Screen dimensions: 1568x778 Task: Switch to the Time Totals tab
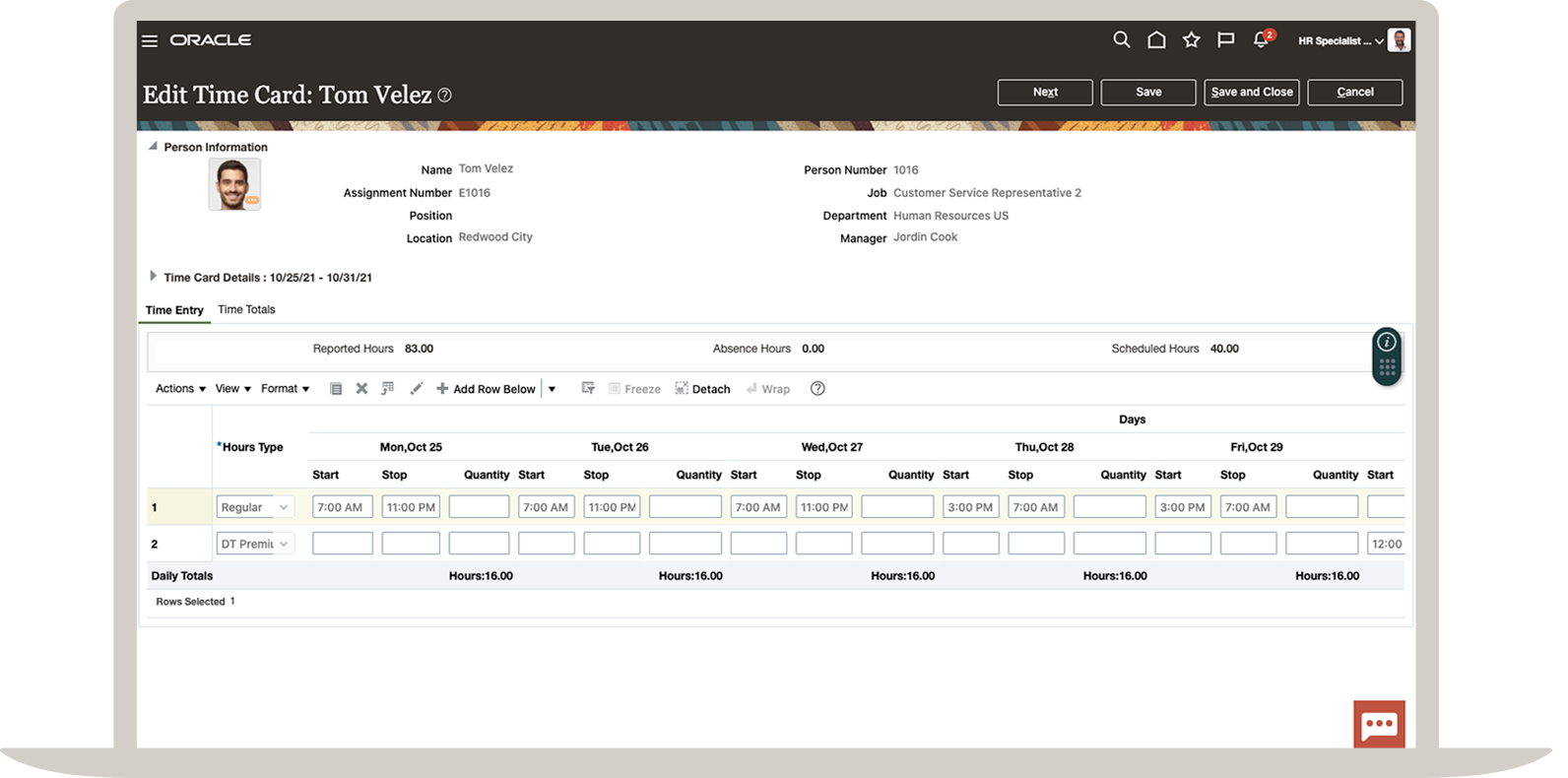tap(246, 309)
